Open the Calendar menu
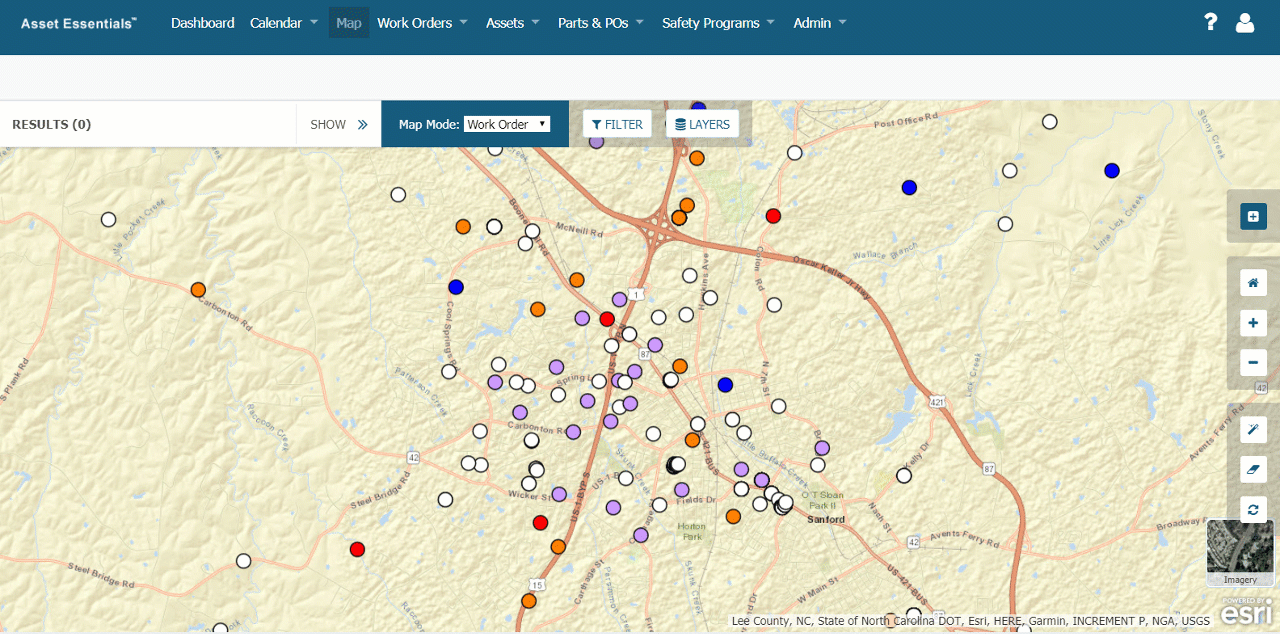This screenshot has width=1280, height=634. tap(284, 22)
